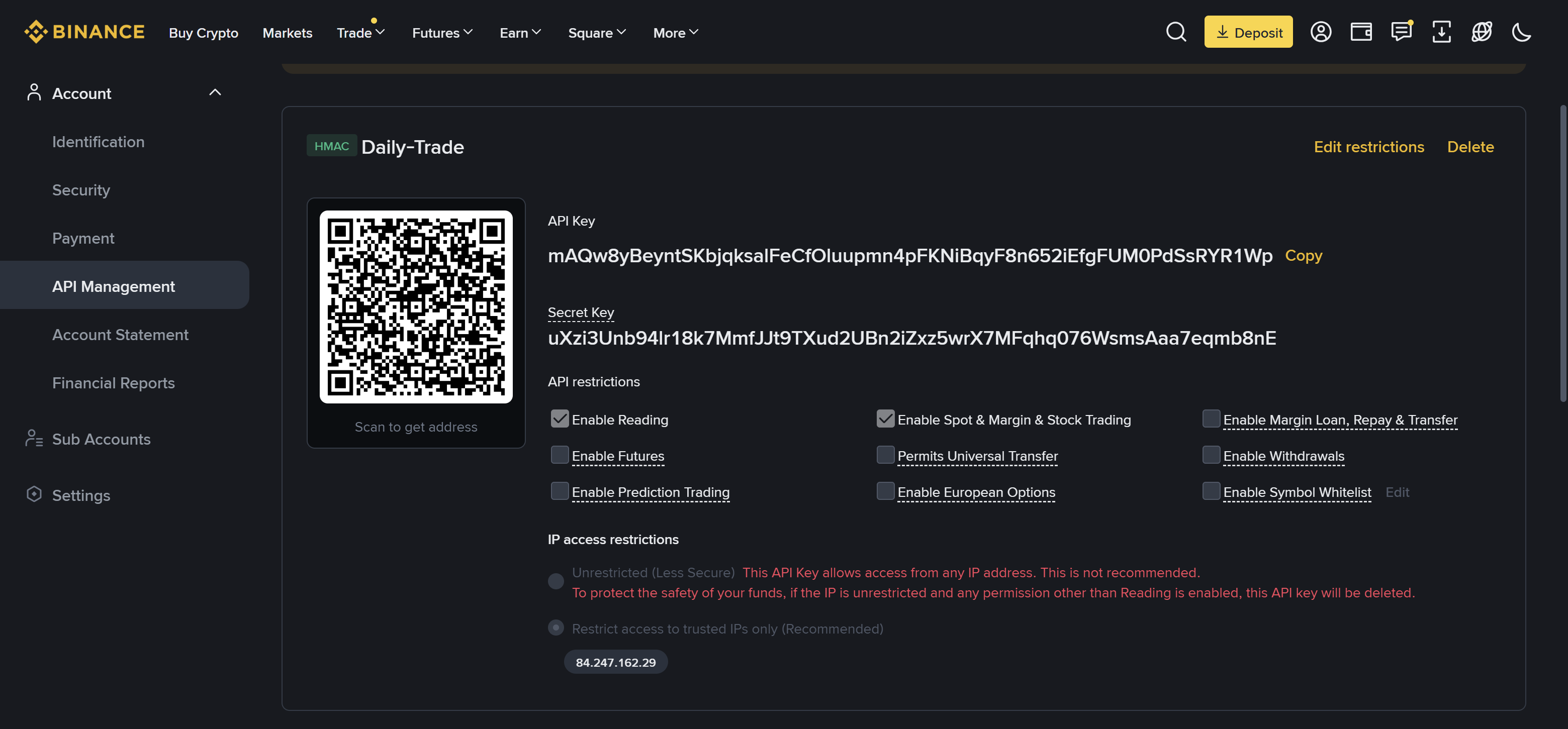Screen dimensions: 1568x729
Task: Check Enable Prediction Trading checkbox
Action: [560, 490]
